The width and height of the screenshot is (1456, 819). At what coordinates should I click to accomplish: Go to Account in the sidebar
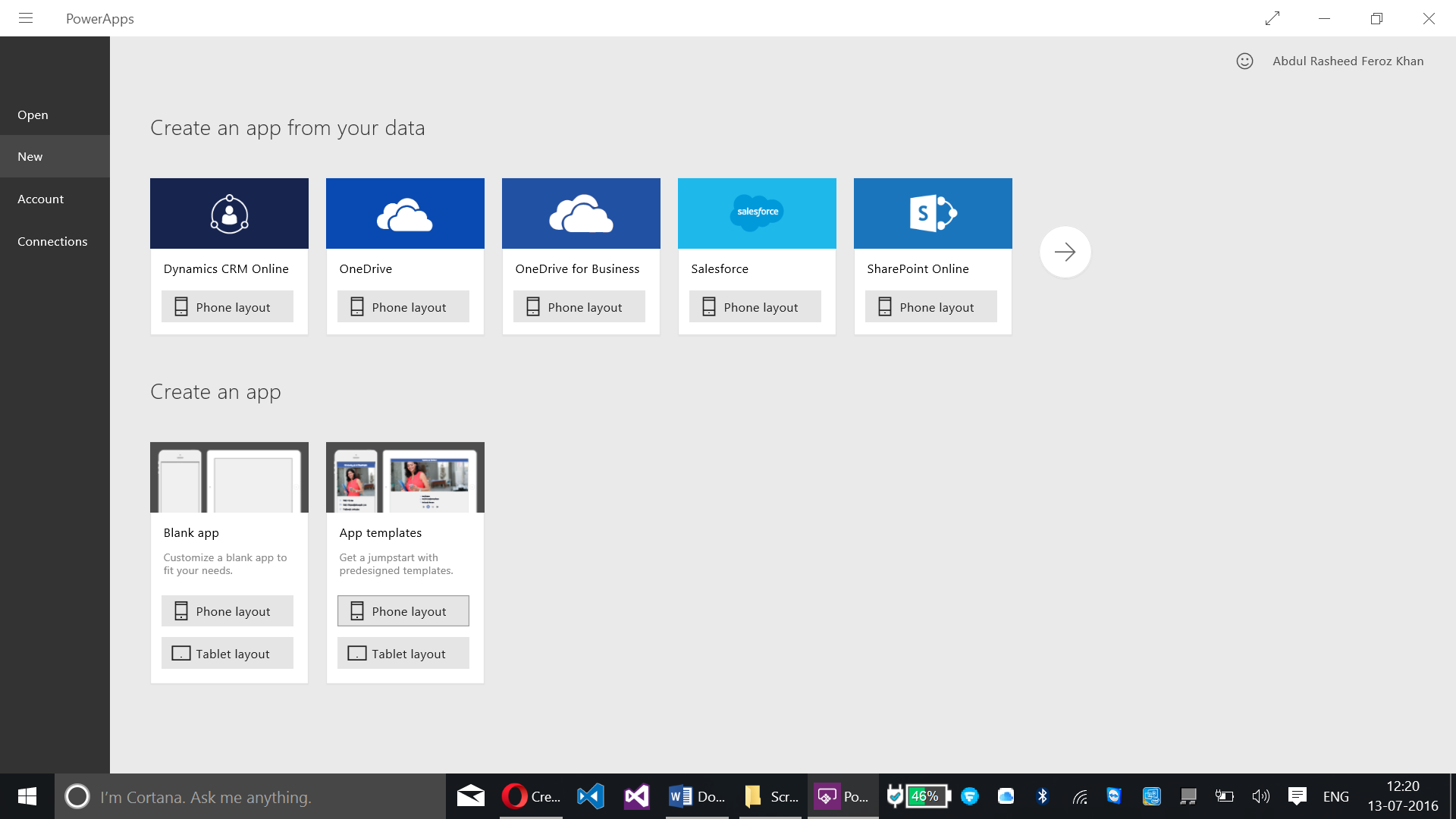click(x=55, y=199)
